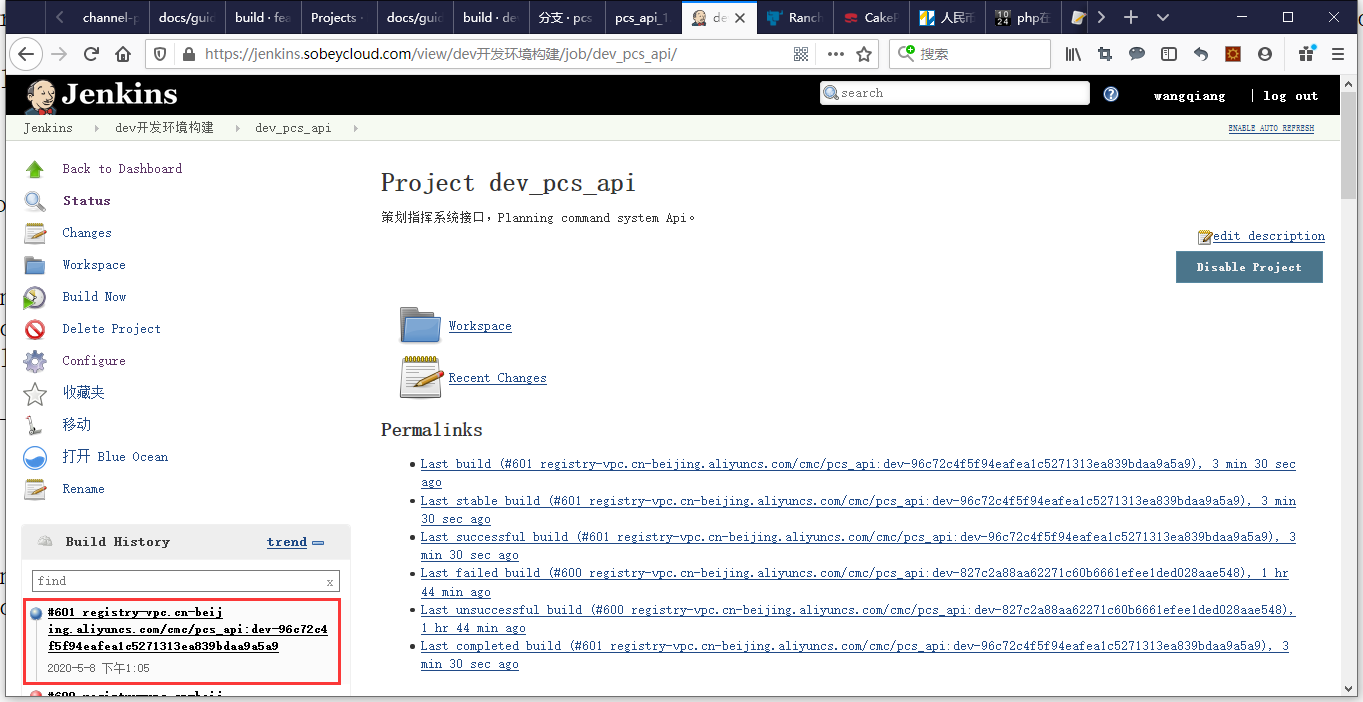Screen dimensions: 1363x702
Task: Bookmark this page with the star icon
Action: tap(864, 54)
